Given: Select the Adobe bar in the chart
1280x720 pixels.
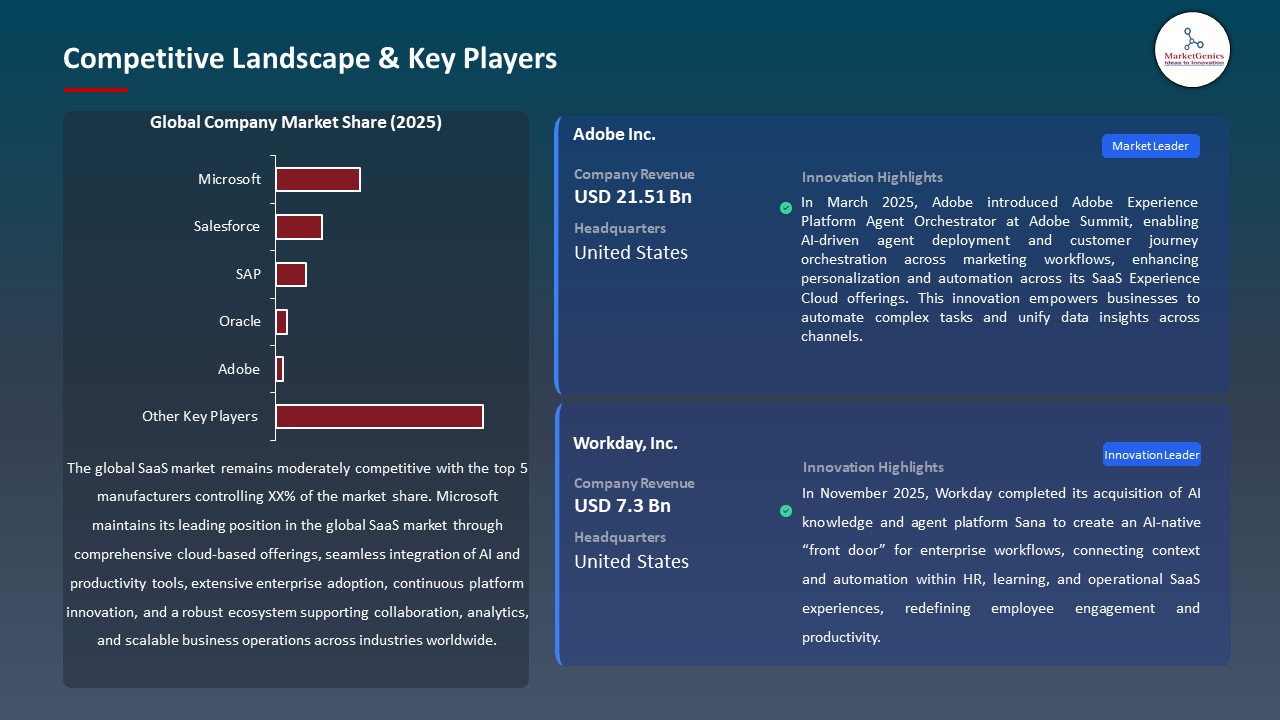Looking at the screenshot, I should pos(279,368).
